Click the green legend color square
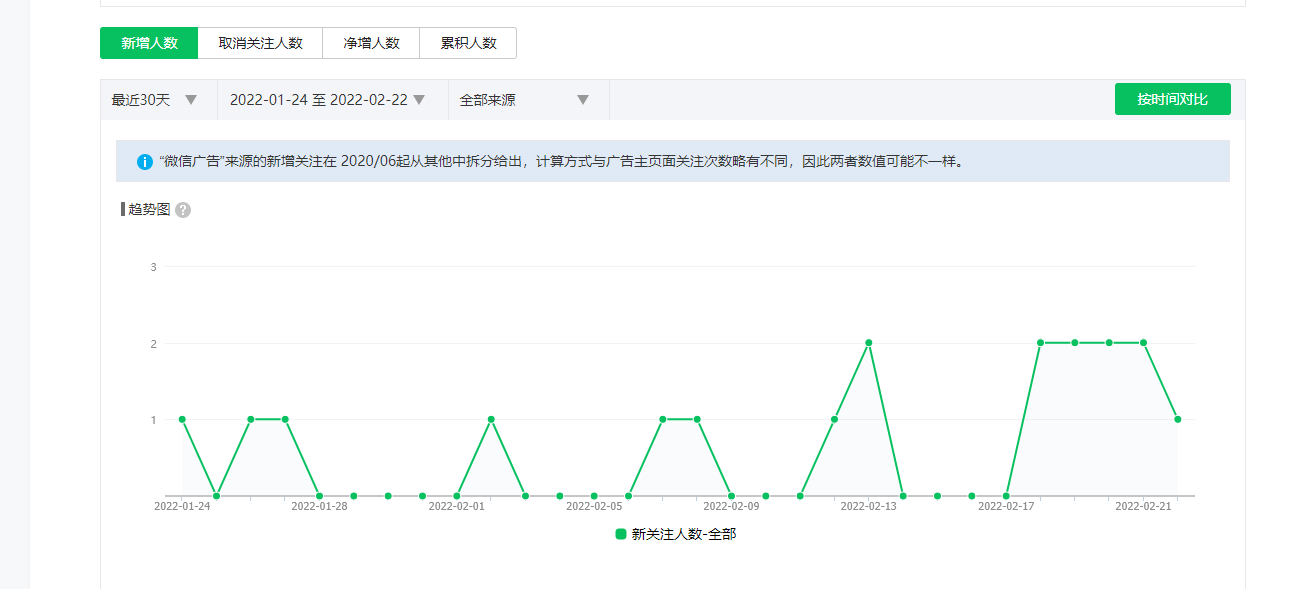 [620, 534]
